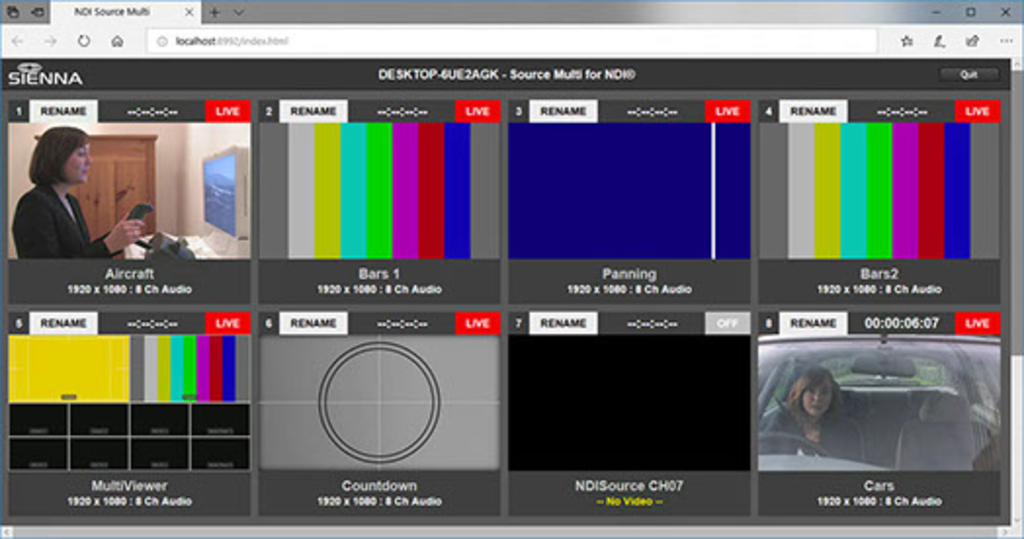Select the NDI Source Multi tab
Screen dimensions: 1024x539
click(x=123, y=12)
